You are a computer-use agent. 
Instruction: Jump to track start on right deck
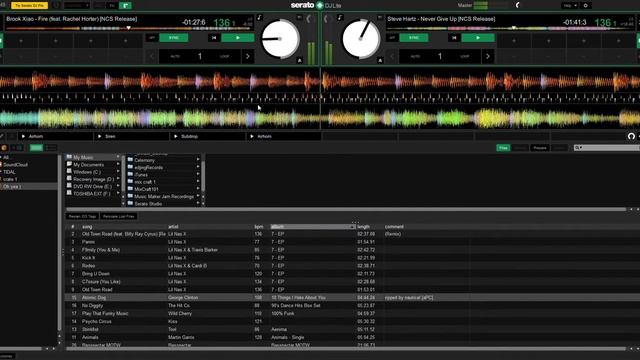(x=454, y=38)
